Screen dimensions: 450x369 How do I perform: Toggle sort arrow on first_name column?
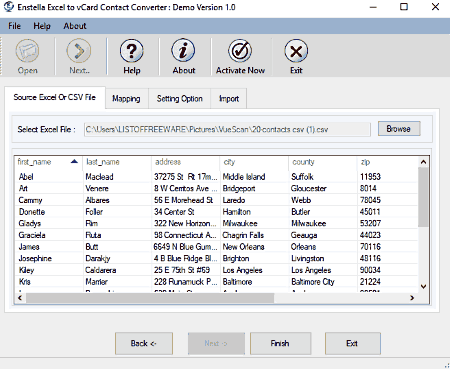[74, 162]
